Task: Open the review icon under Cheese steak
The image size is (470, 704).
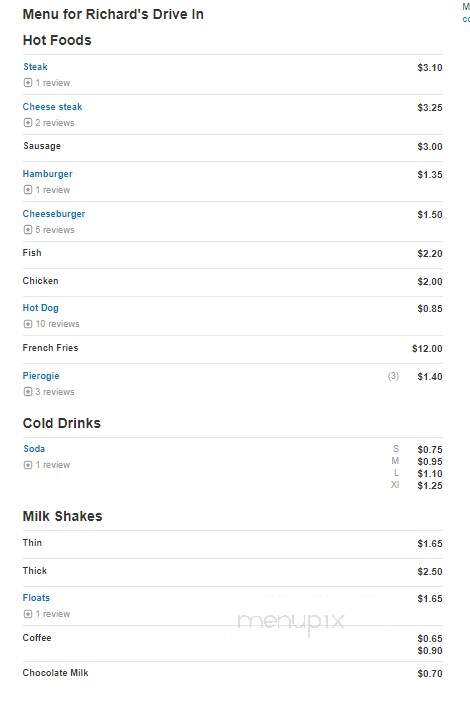Action: (x=28, y=123)
